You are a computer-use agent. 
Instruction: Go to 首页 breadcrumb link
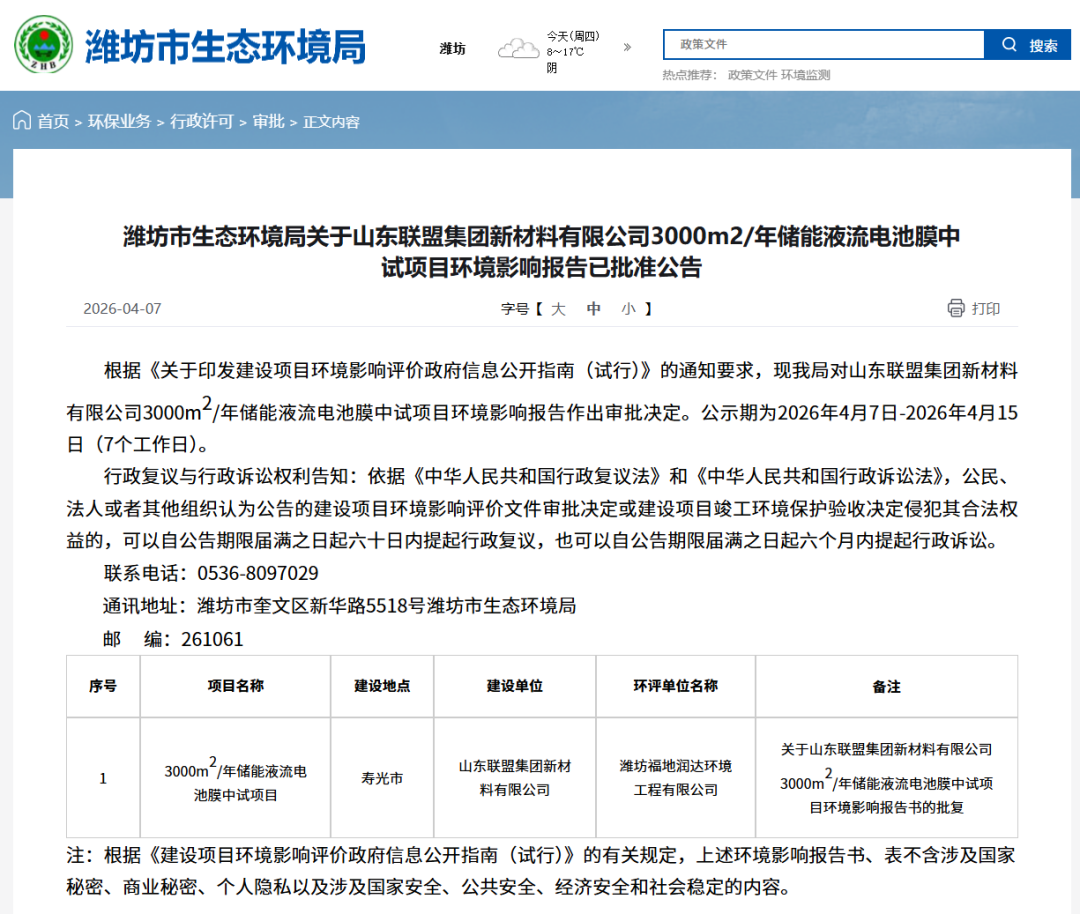(x=53, y=122)
